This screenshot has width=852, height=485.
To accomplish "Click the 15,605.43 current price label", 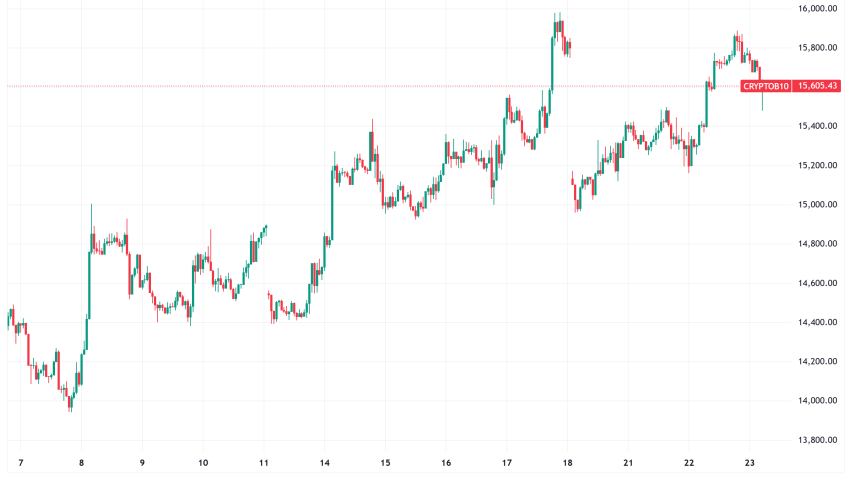I will pos(818,87).
